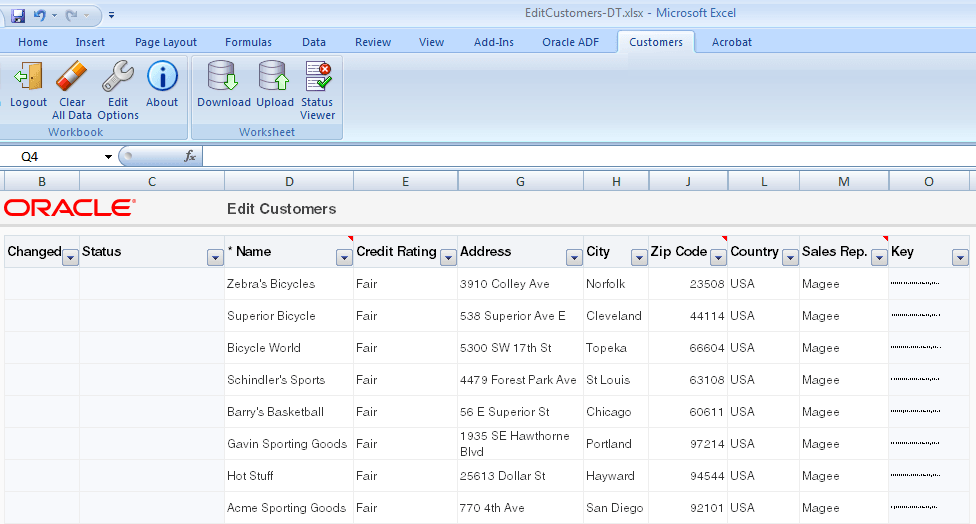Screen dimensions: 976x524
Task: Select column header M
Action: pos(844,182)
